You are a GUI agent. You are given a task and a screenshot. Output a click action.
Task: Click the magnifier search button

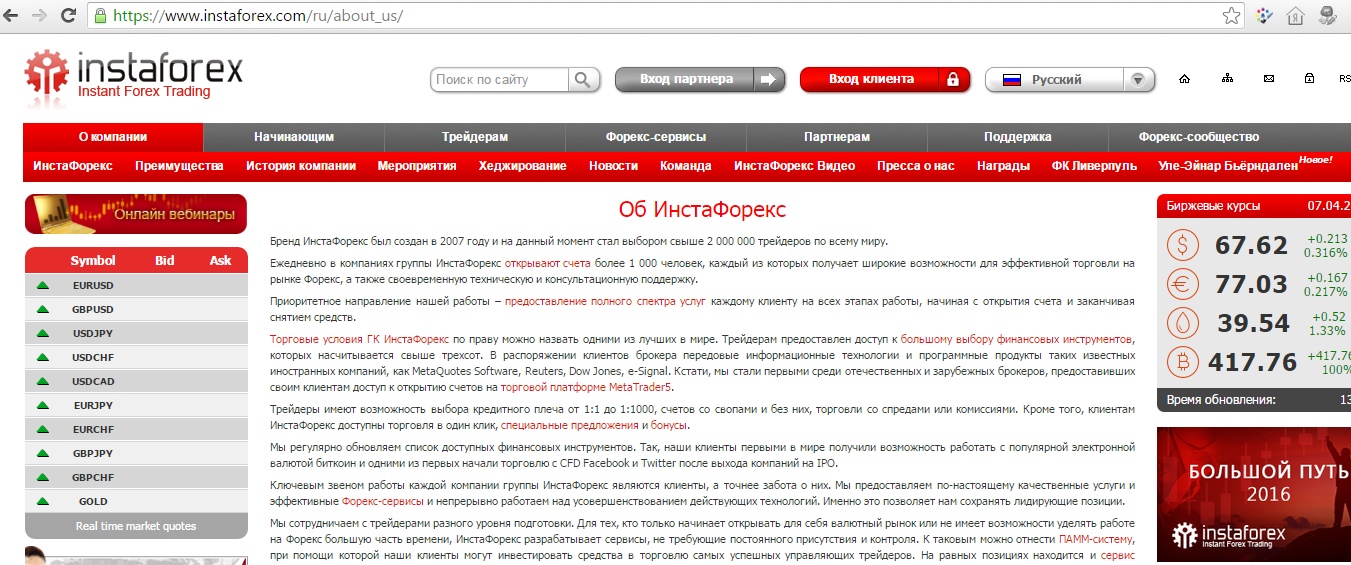[584, 79]
